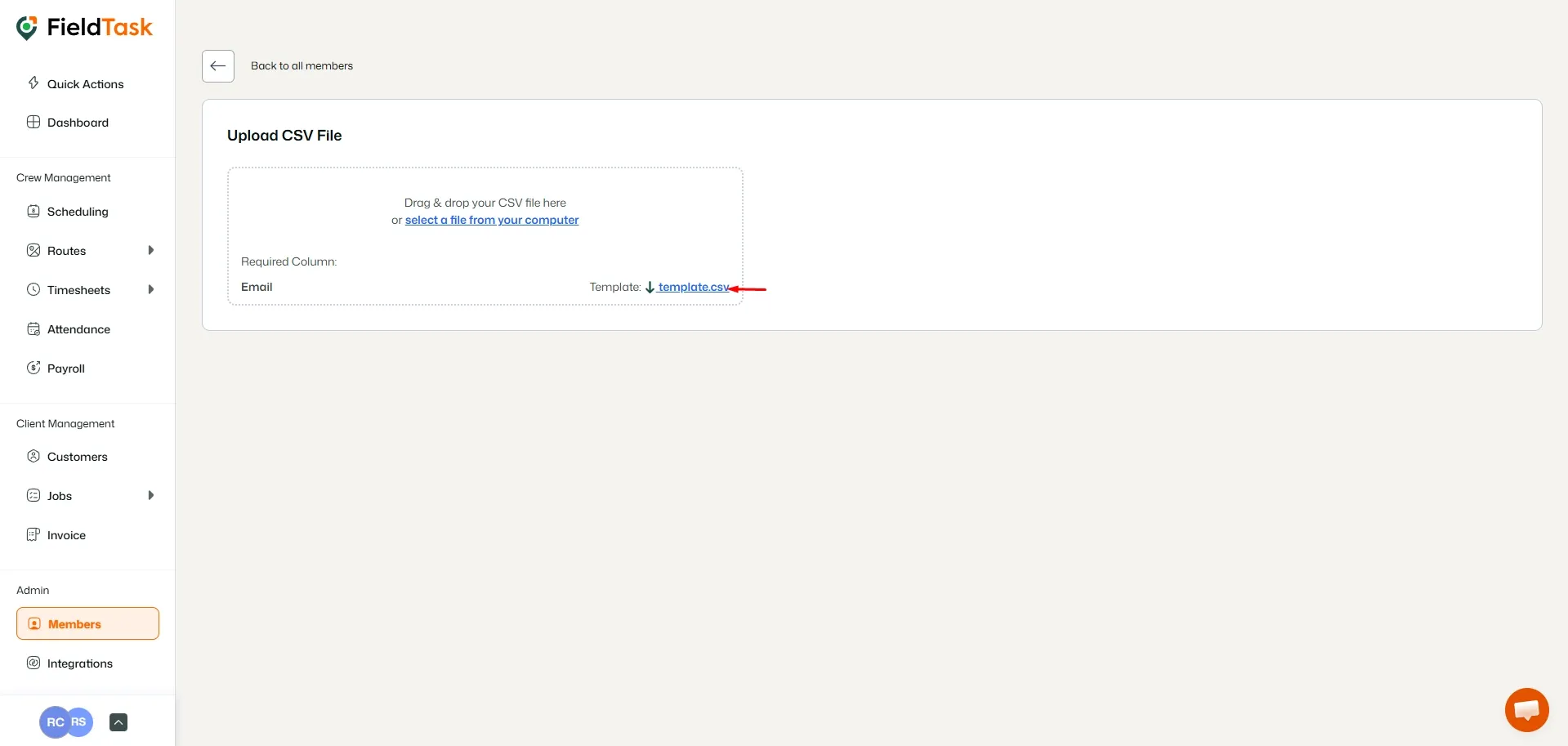Click the RC user avatar
Viewport: 1568px width, 746px height.
(54, 721)
